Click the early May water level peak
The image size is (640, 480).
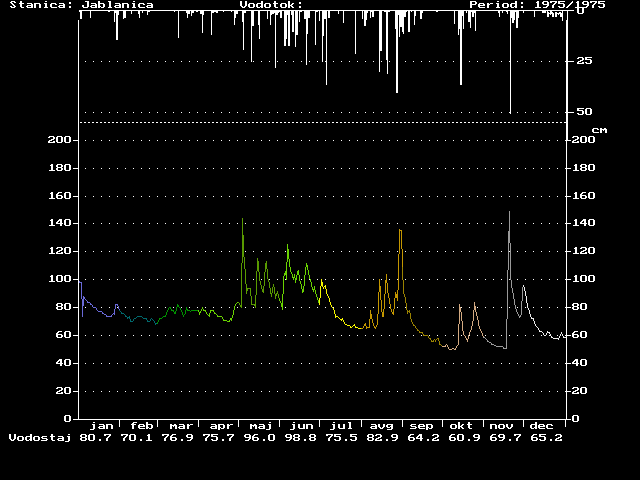(242, 219)
